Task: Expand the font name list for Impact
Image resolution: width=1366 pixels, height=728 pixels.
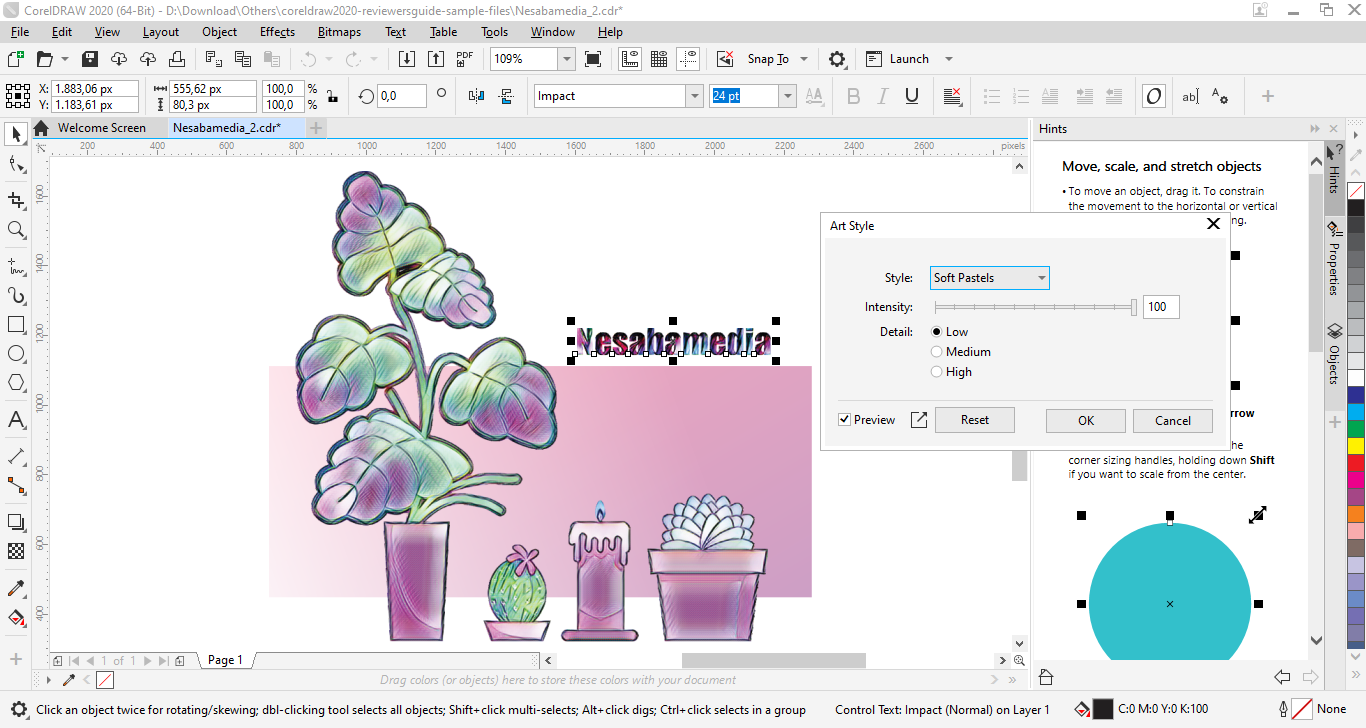Action: click(694, 96)
